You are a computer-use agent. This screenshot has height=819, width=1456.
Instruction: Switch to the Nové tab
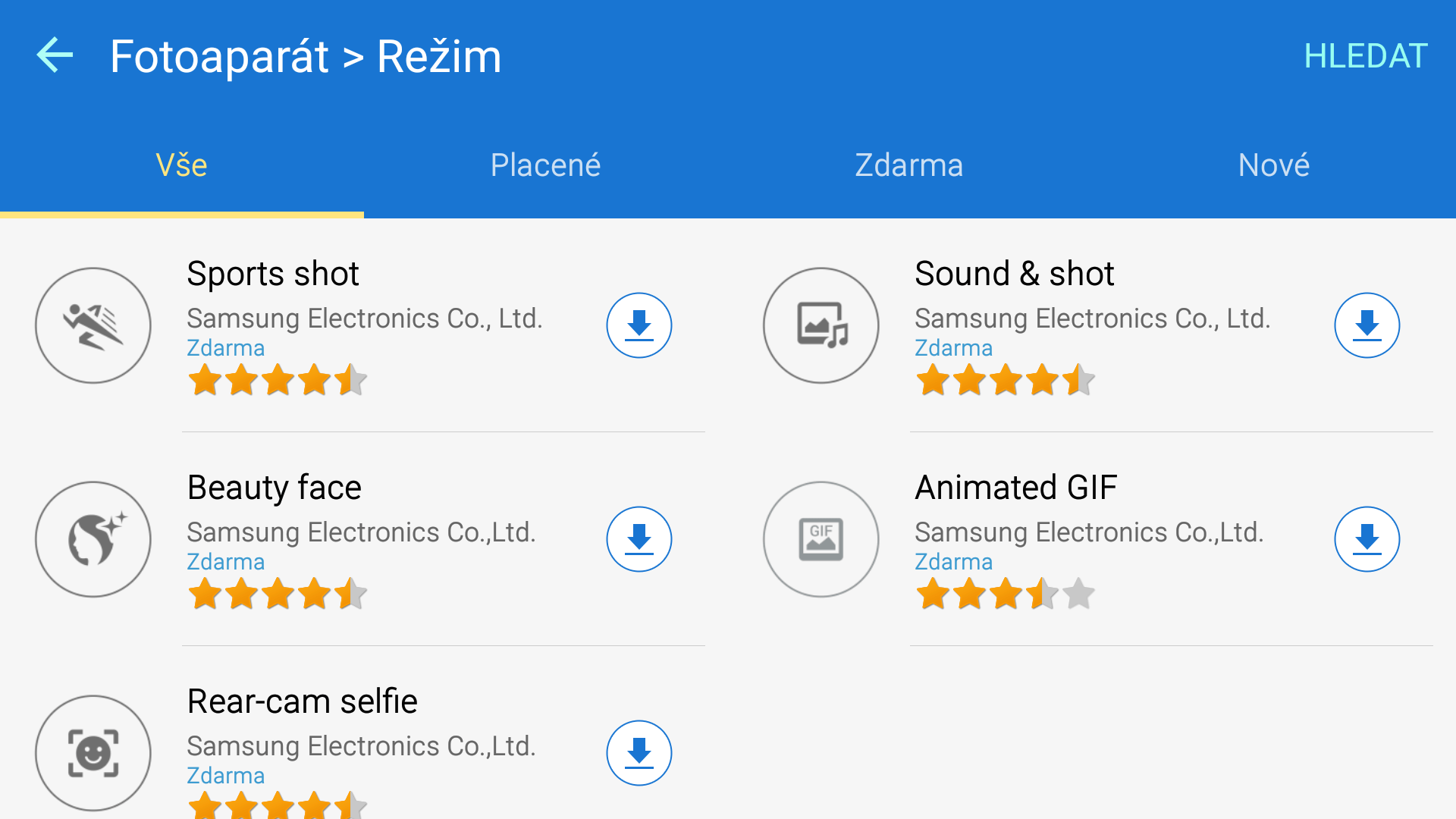point(1274,165)
